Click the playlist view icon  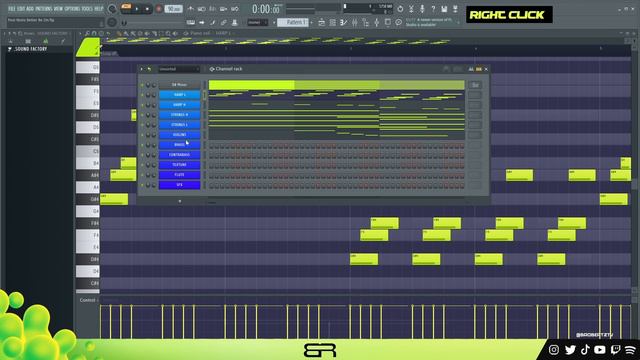point(322,23)
